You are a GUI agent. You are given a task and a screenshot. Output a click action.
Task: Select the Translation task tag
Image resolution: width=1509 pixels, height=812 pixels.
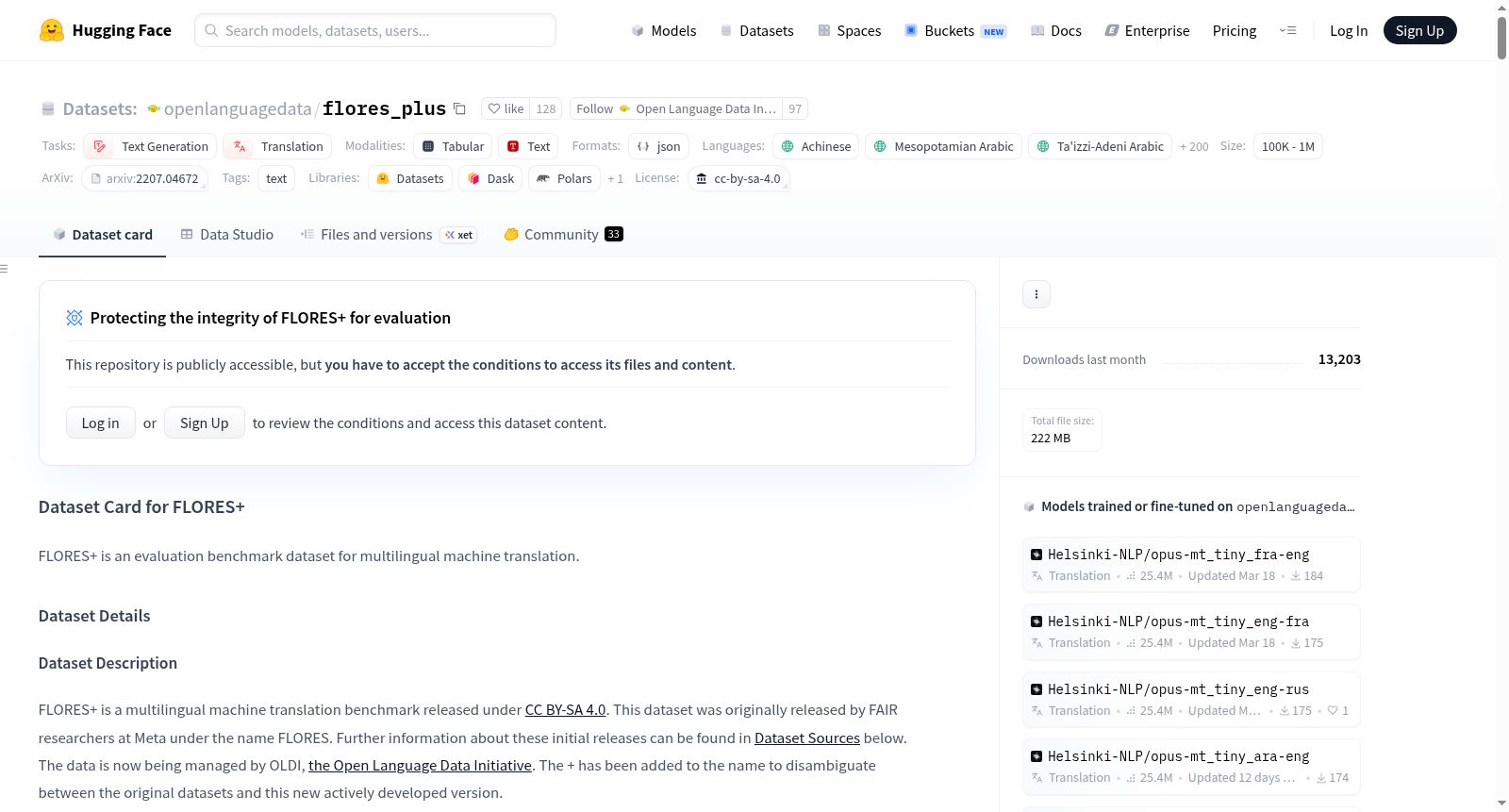click(277, 146)
